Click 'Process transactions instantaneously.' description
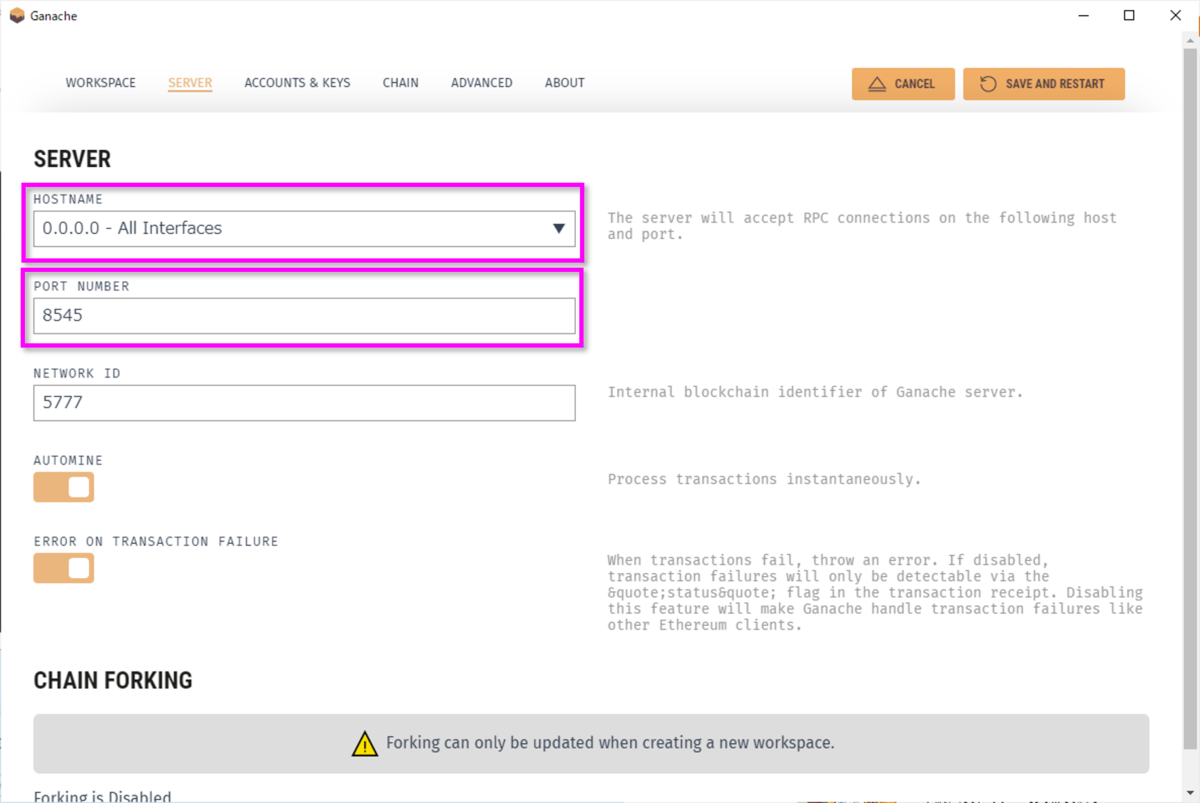1200x803 pixels. click(x=764, y=479)
